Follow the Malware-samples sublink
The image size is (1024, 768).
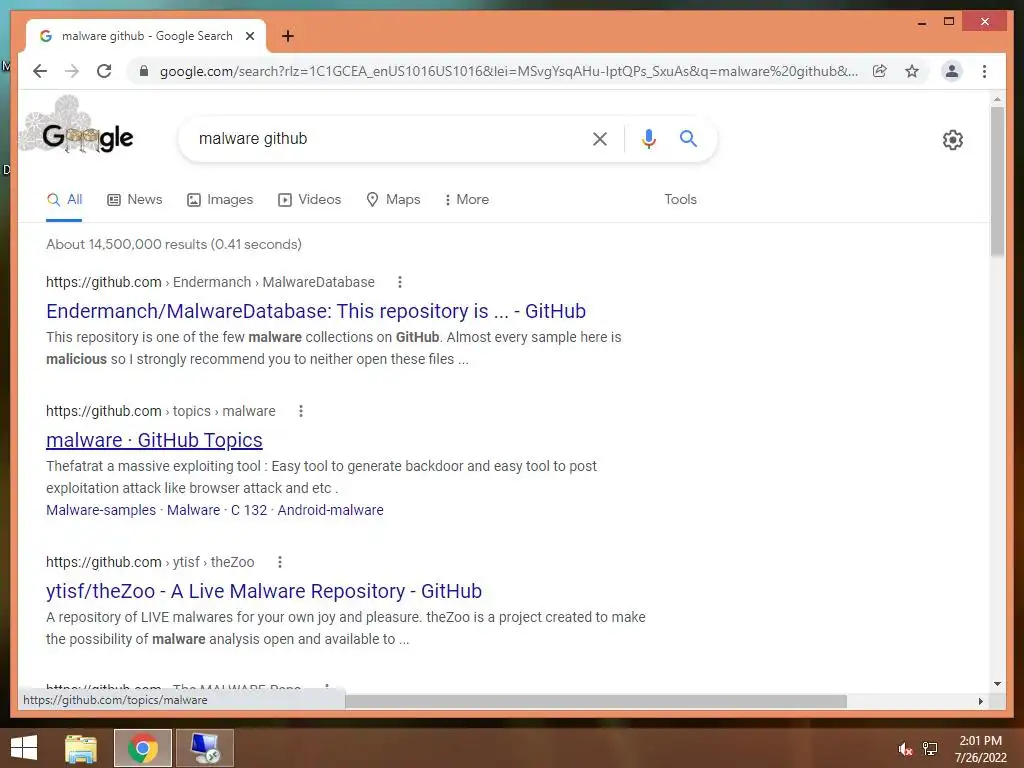(x=101, y=510)
